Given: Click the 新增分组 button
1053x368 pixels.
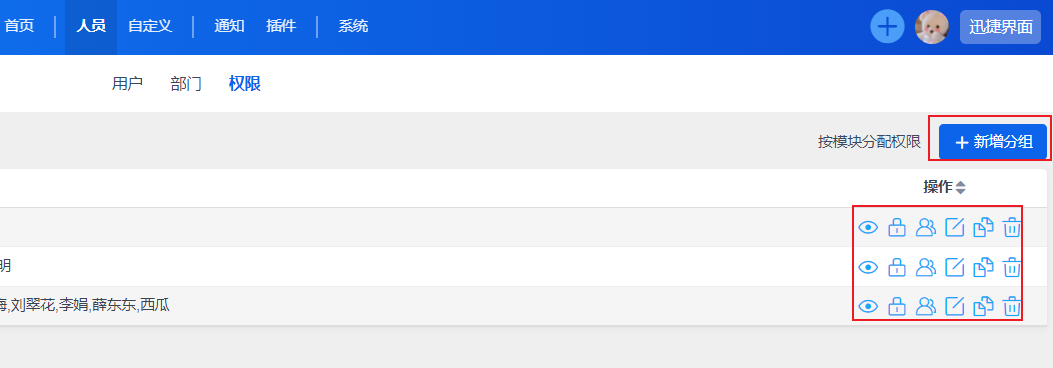Looking at the screenshot, I should [x=993, y=142].
